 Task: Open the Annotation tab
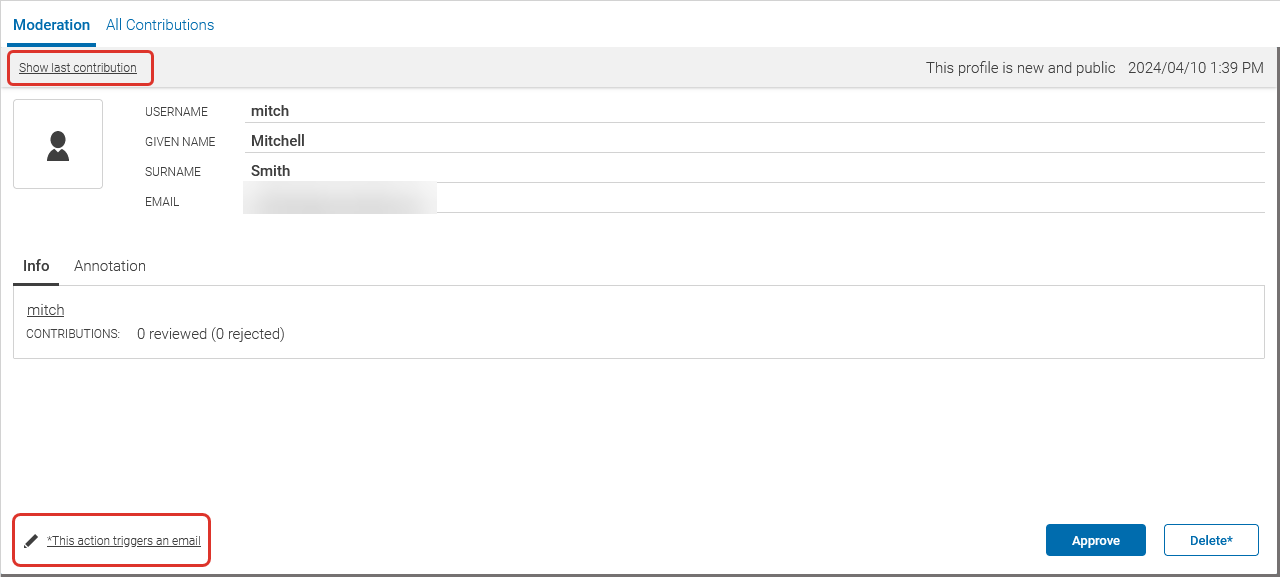(x=109, y=265)
